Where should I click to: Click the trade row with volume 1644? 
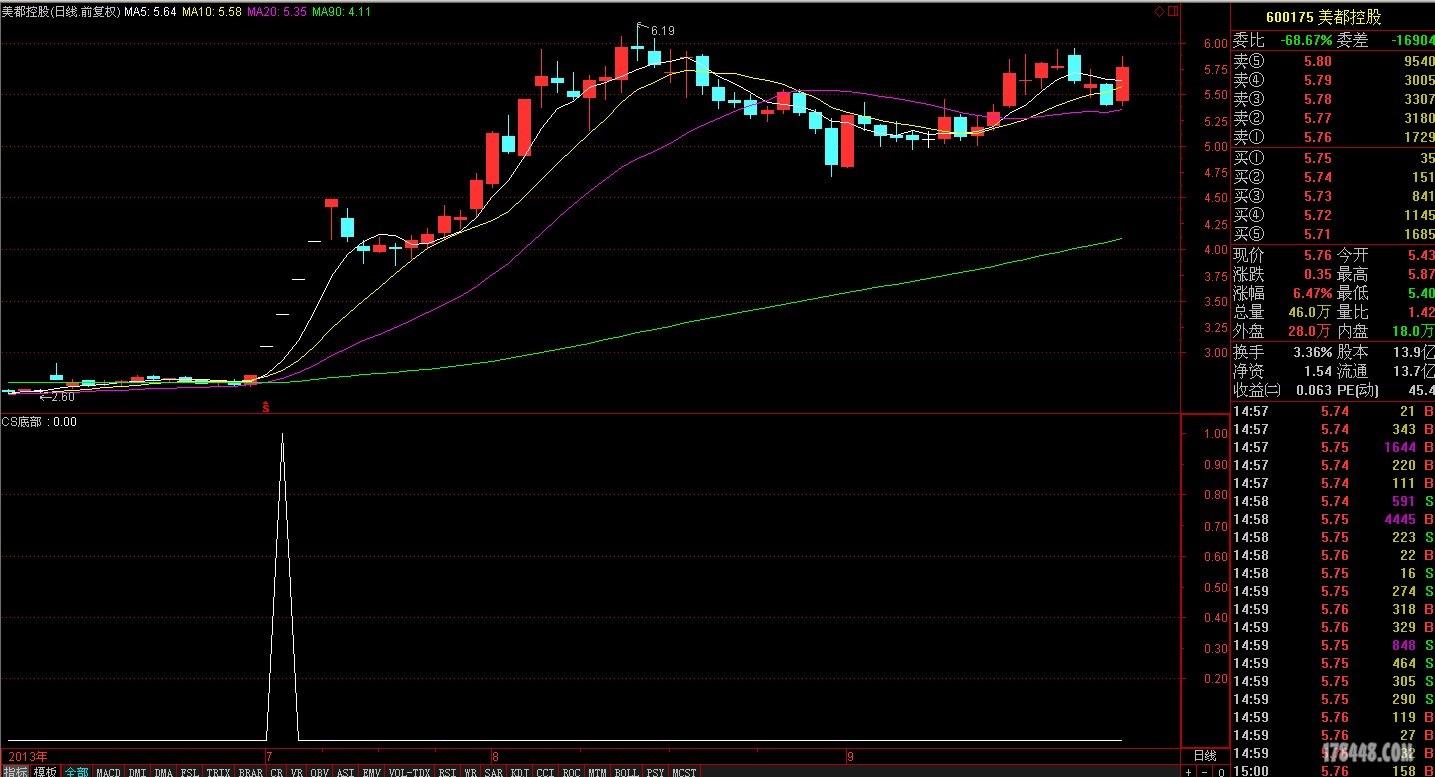[1332, 447]
